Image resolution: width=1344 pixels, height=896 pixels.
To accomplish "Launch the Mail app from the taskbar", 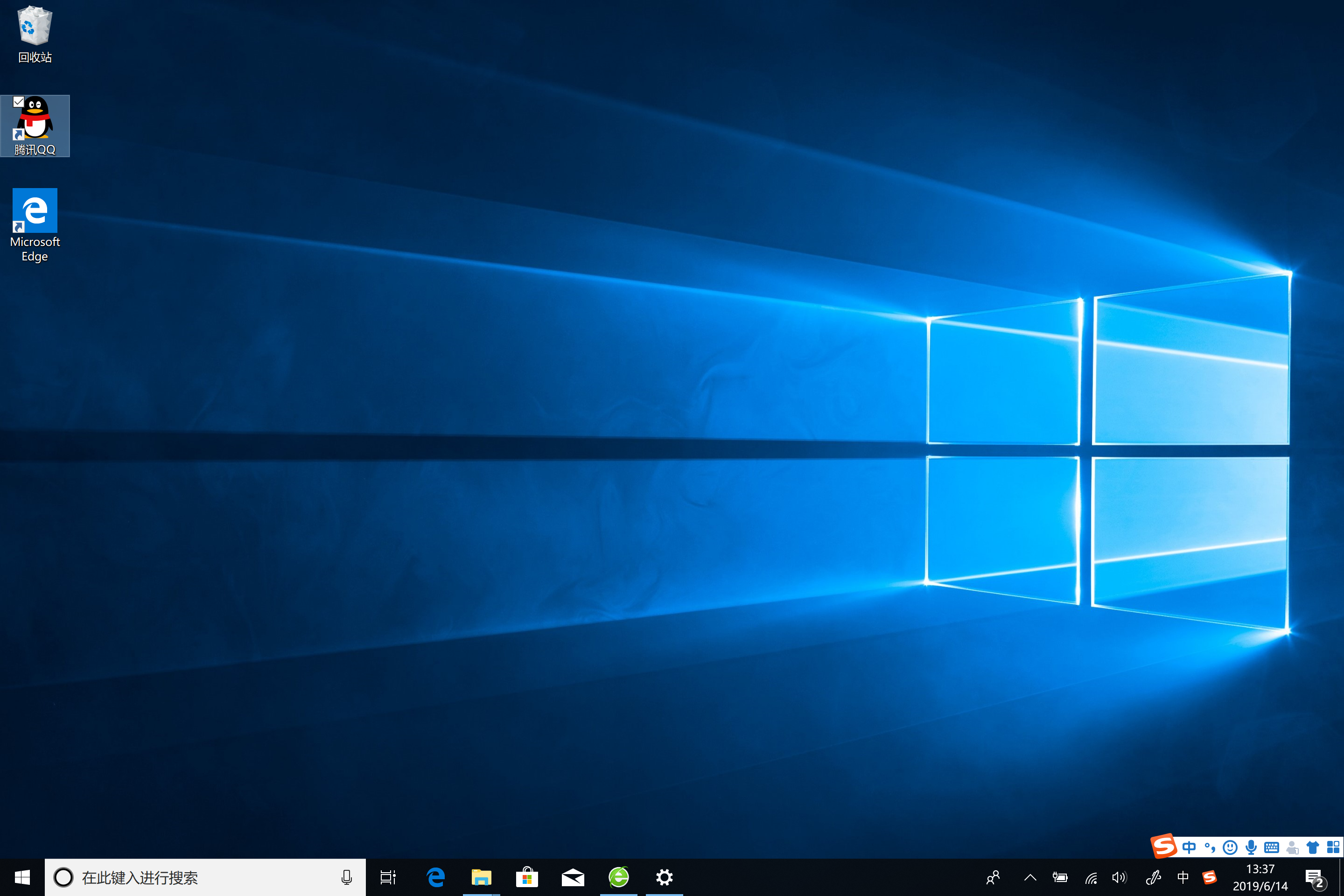I will (x=573, y=877).
